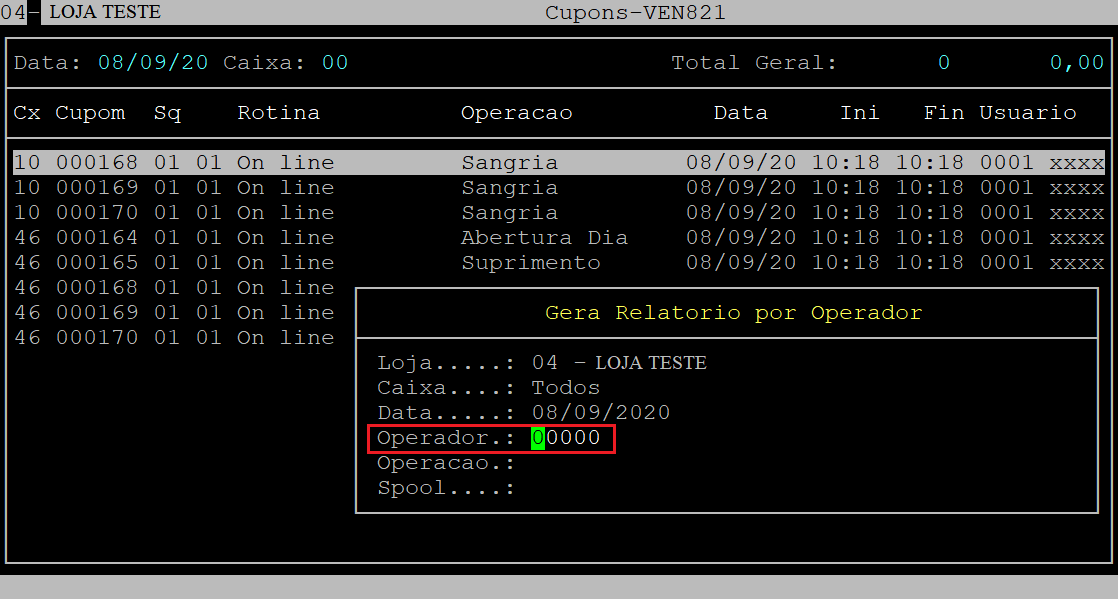Click the Caixa field showing Todos
The image size is (1118, 599).
pos(566,387)
